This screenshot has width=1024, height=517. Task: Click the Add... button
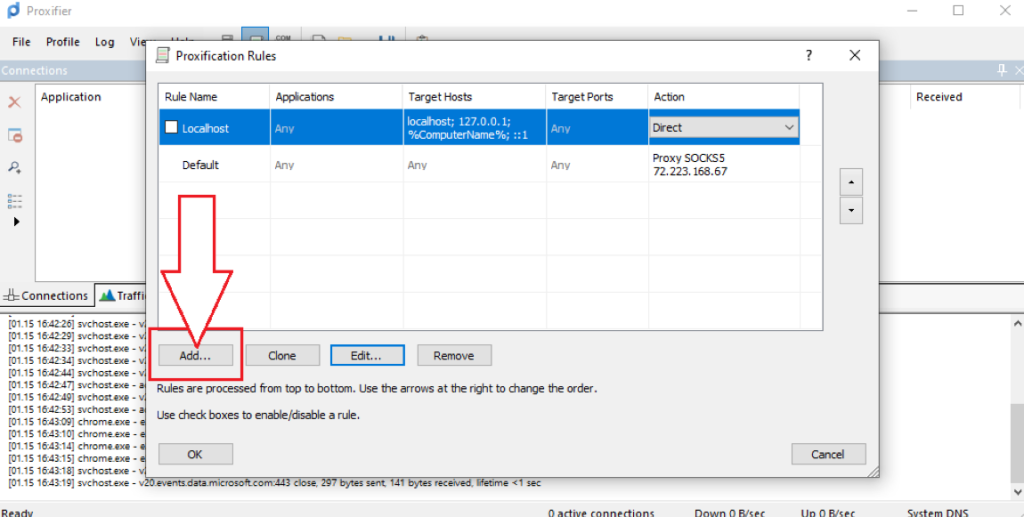(195, 355)
